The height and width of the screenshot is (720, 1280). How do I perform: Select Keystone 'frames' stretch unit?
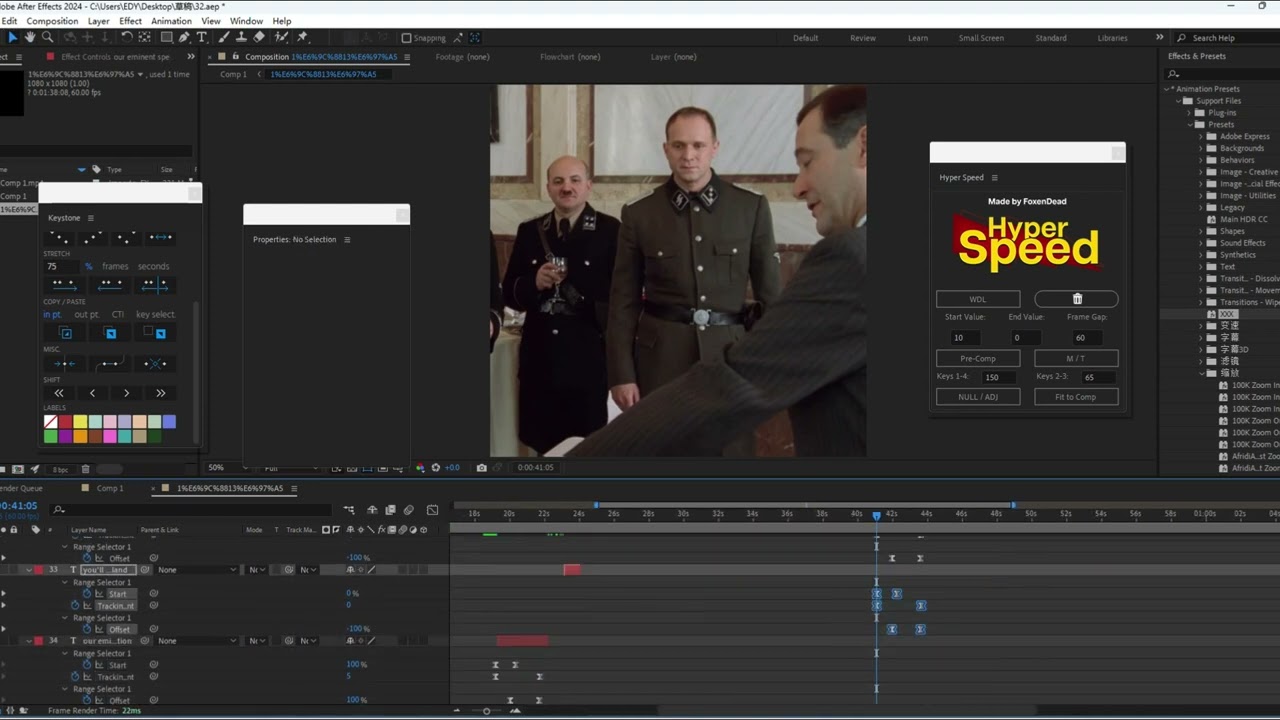(115, 266)
